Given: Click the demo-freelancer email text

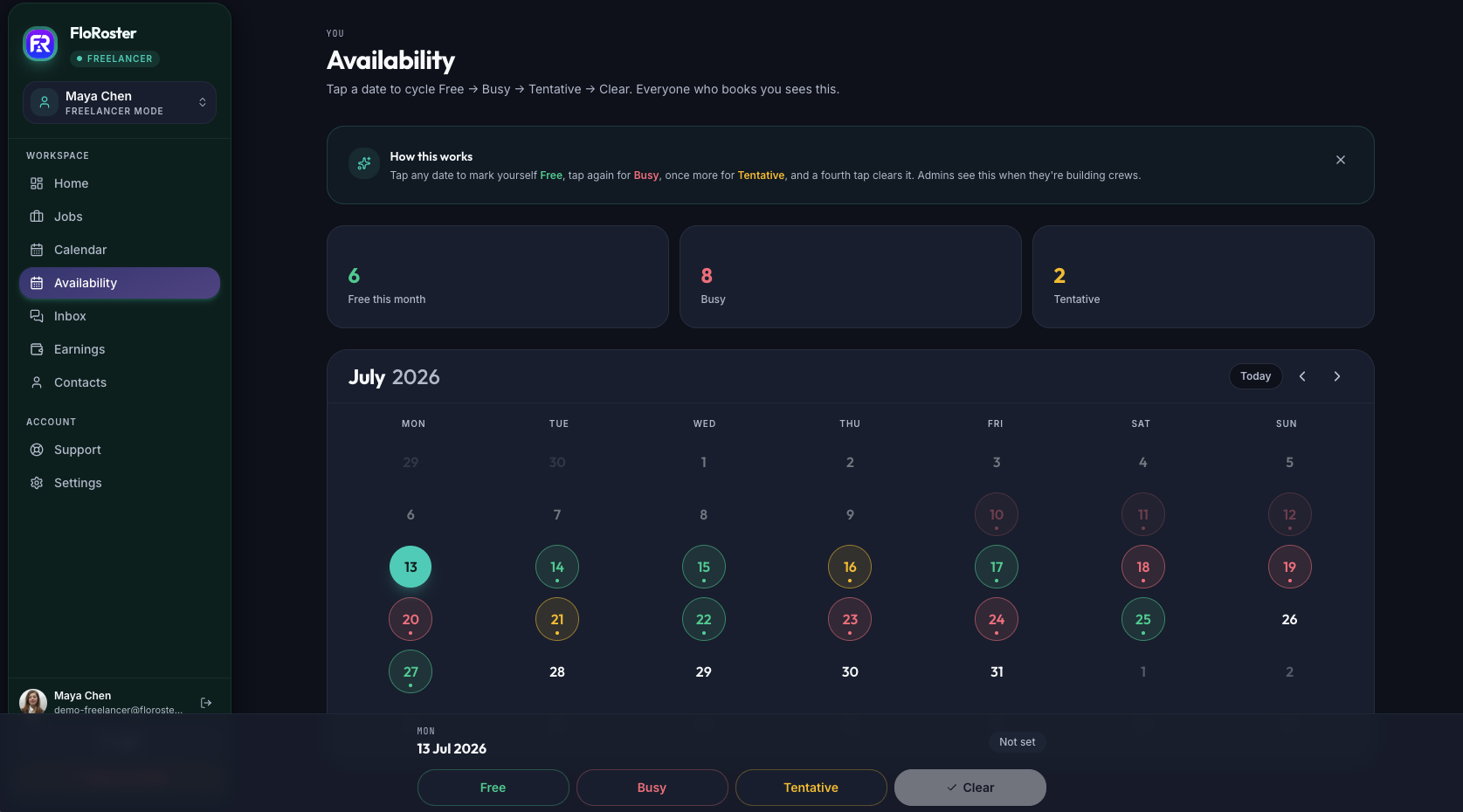Looking at the screenshot, I should coord(119,710).
